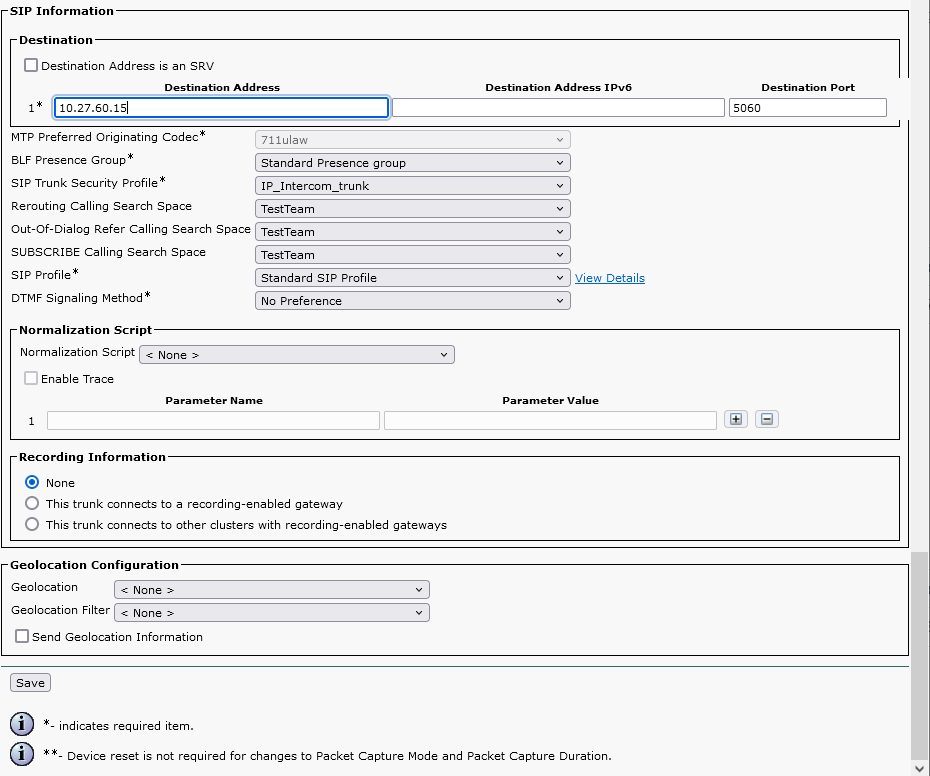The image size is (930, 776).
Task: Click info icon beside Packet Capture note
Action: (21, 754)
